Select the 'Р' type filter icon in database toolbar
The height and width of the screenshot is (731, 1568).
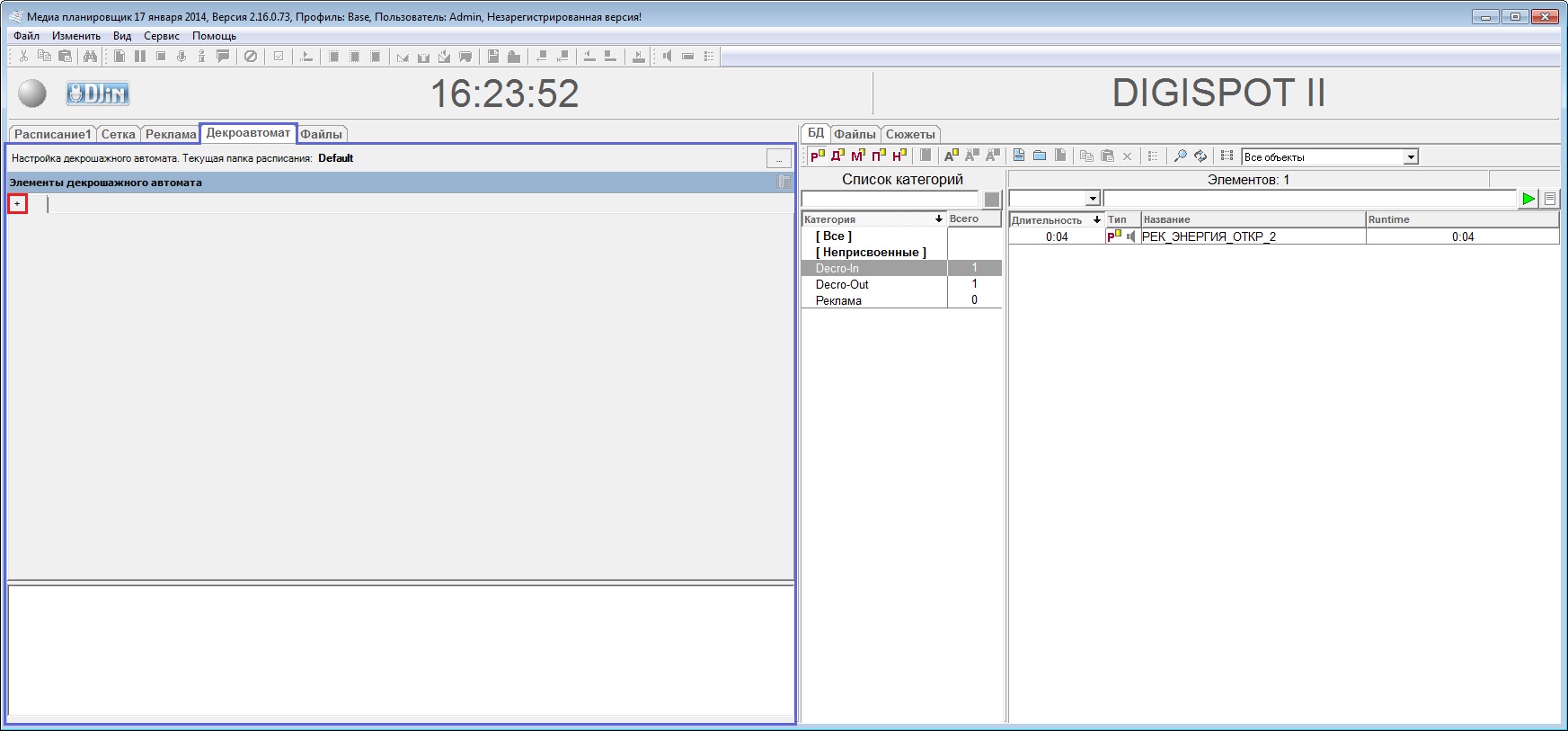[x=817, y=156]
